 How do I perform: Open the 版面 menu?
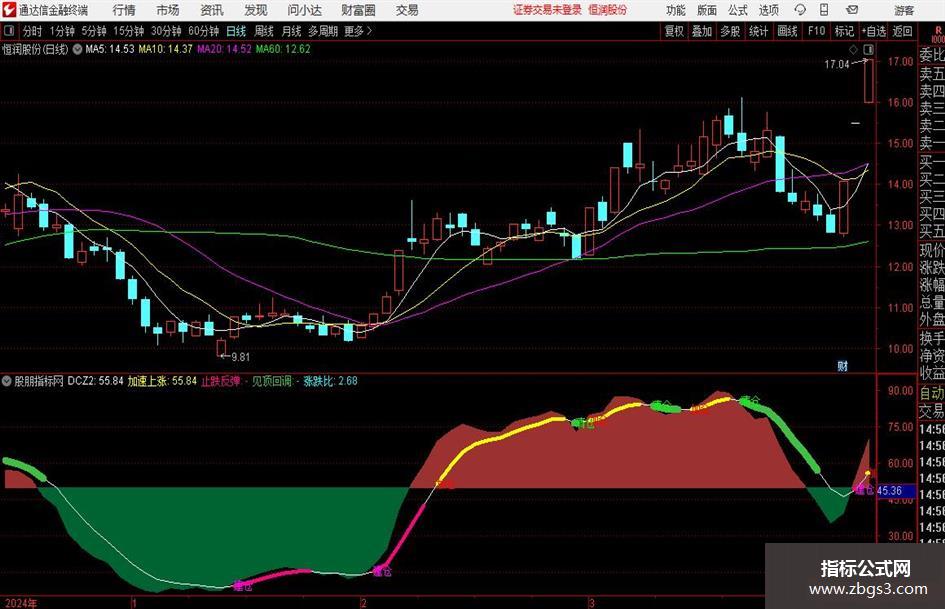[706, 10]
